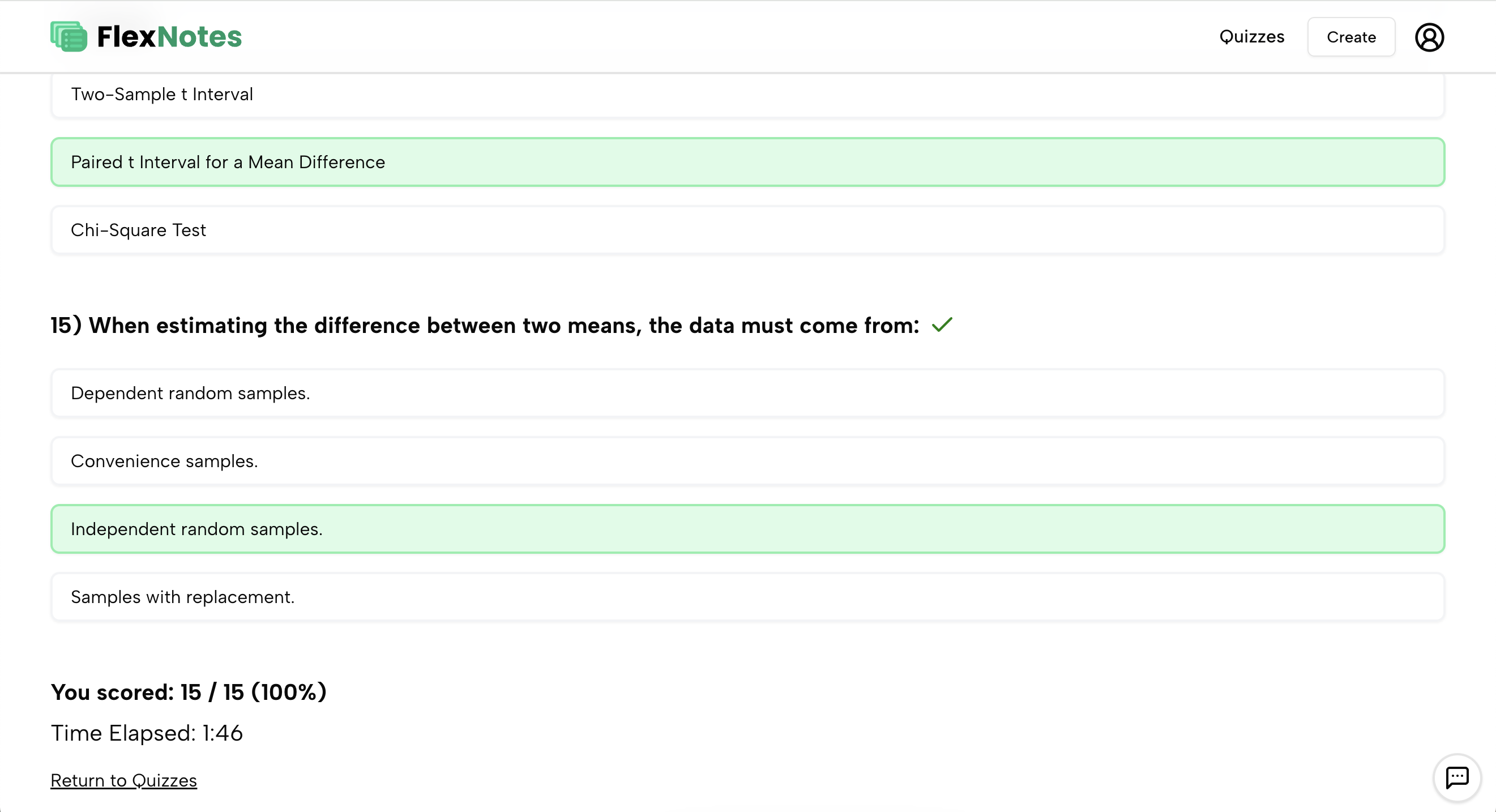Image resolution: width=1496 pixels, height=812 pixels.
Task: Click the FlexNotes brand name text
Action: (x=169, y=37)
